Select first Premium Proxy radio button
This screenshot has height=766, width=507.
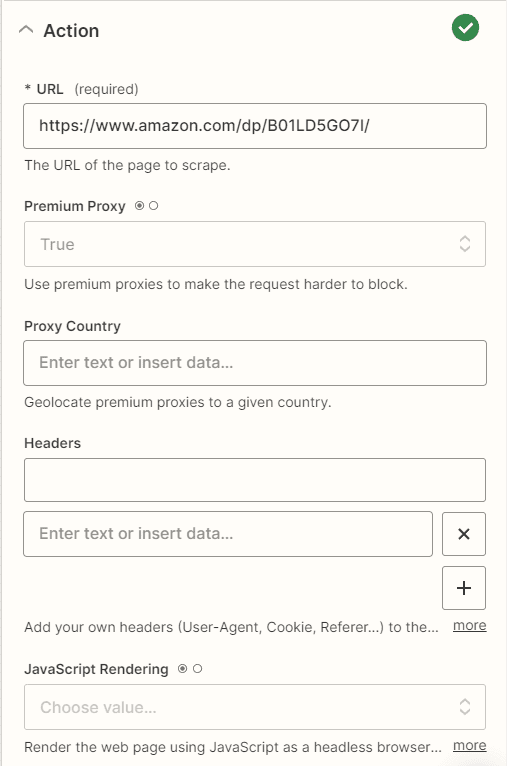click(140, 206)
